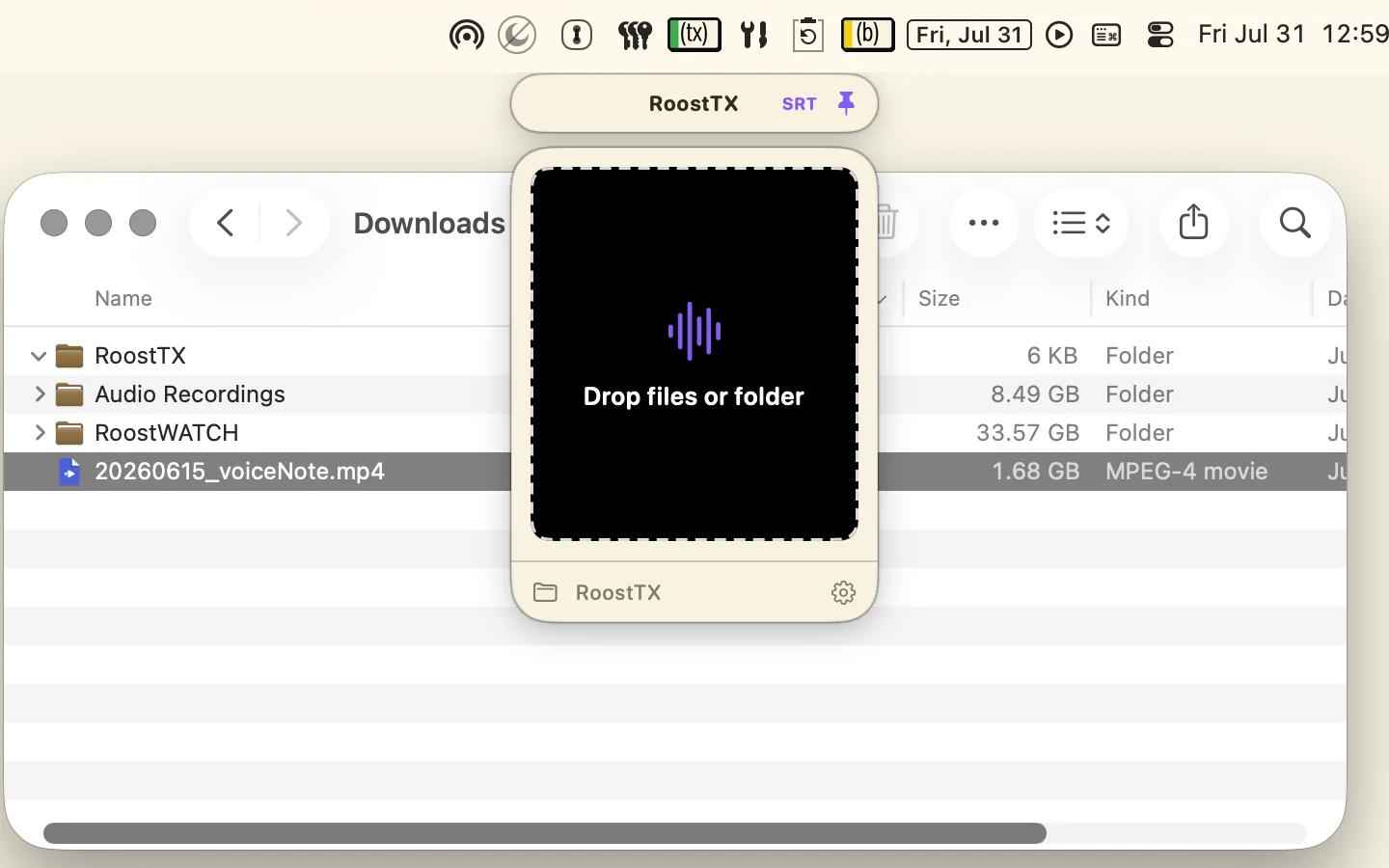Open RoostTX settings gear
This screenshot has width=1389, height=868.
pos(844,592)
